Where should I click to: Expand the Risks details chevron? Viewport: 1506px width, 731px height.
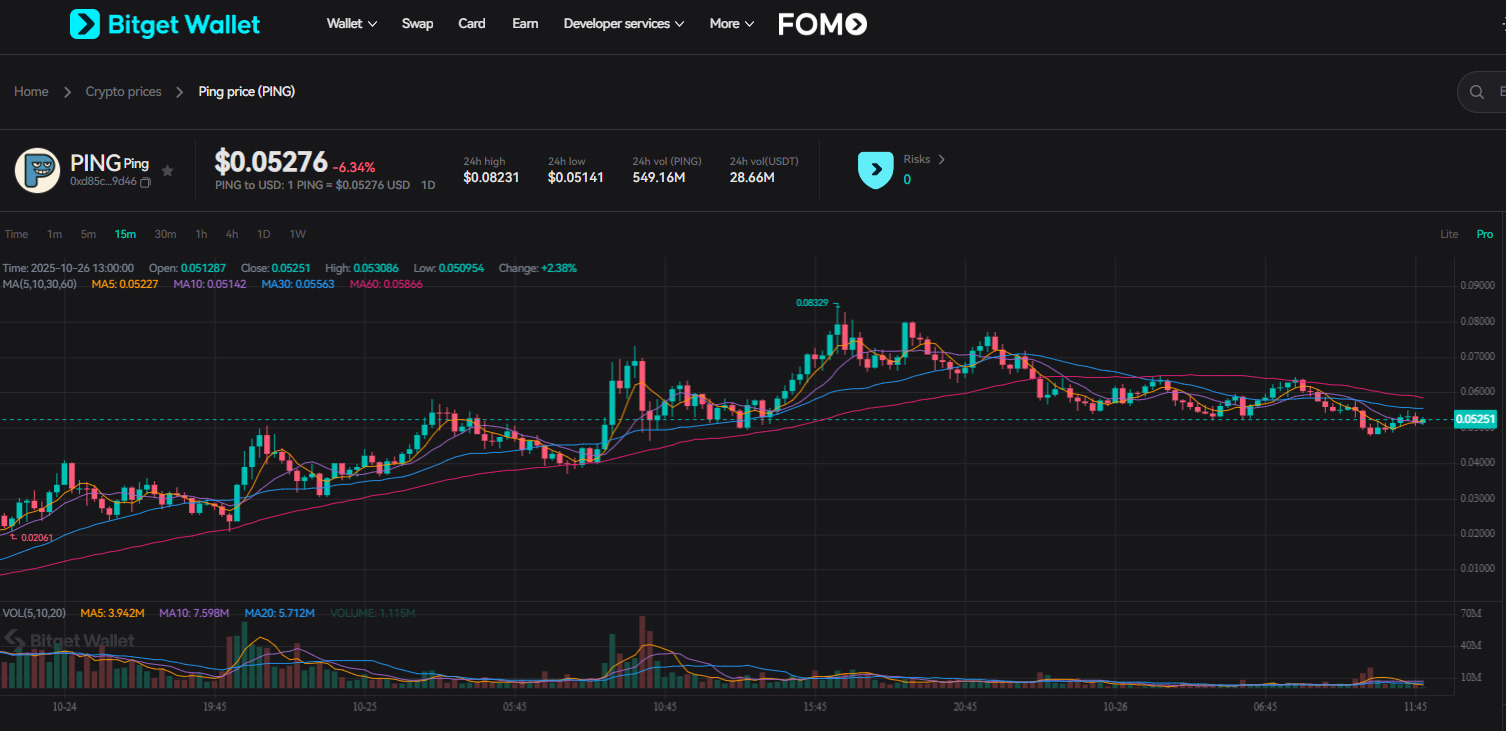(x=943, y=159)
